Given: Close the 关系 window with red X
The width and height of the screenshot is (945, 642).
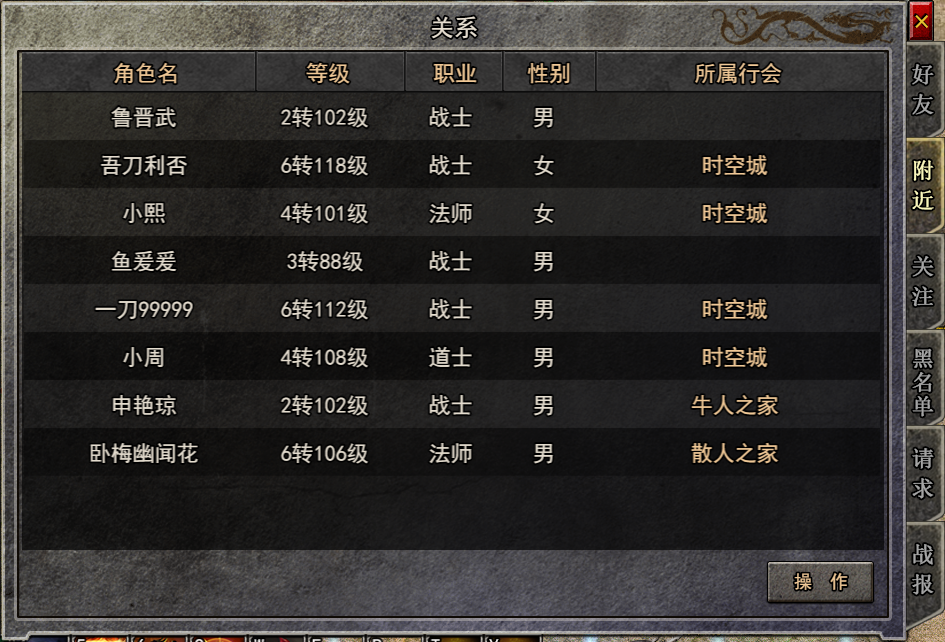Looking at the screenshot, I should pyautogui.click(x=921, y=22).
